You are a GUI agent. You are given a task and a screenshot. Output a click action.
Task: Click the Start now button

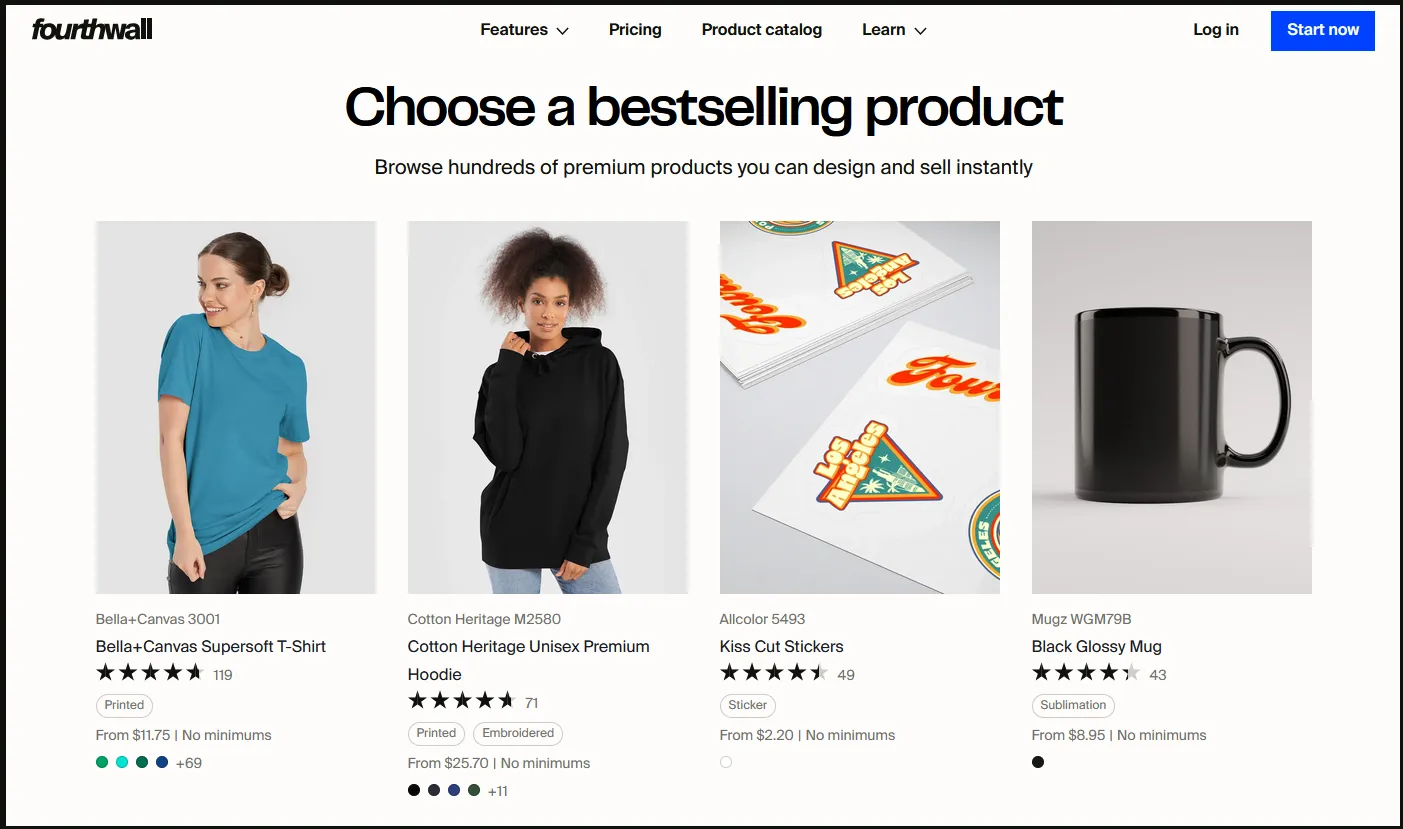[x=1322, y=30]
